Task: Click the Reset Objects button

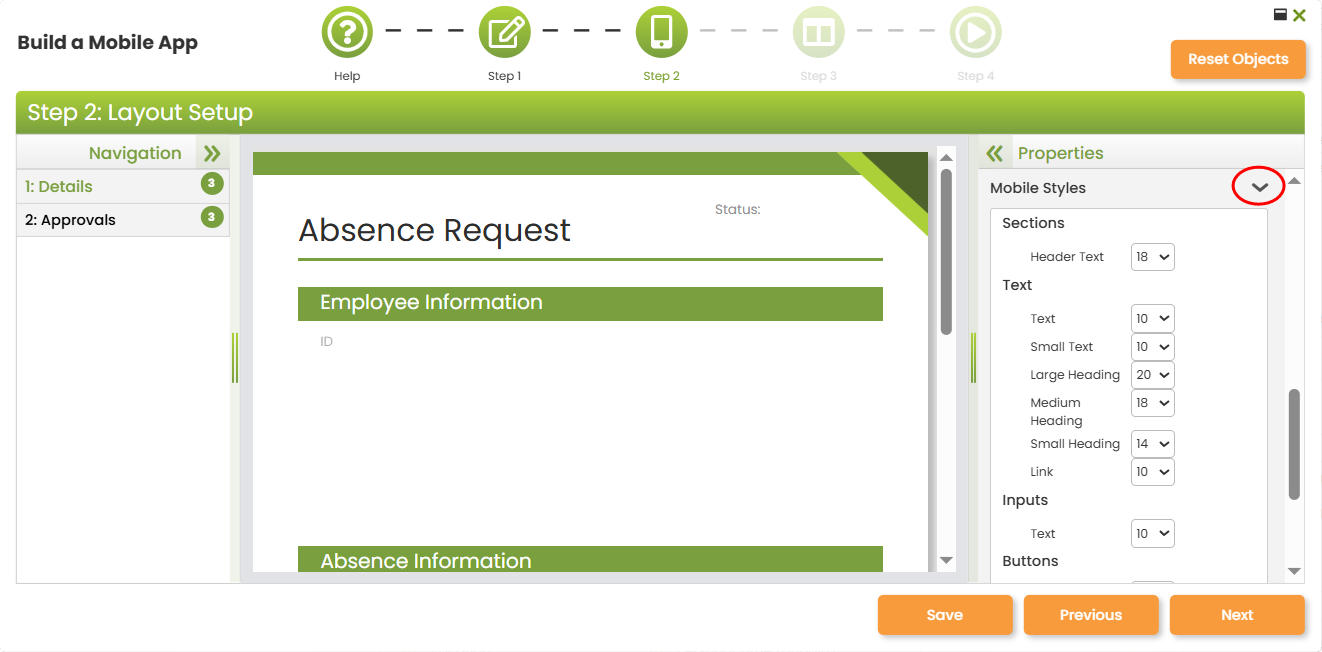Action: point(1237,59)
